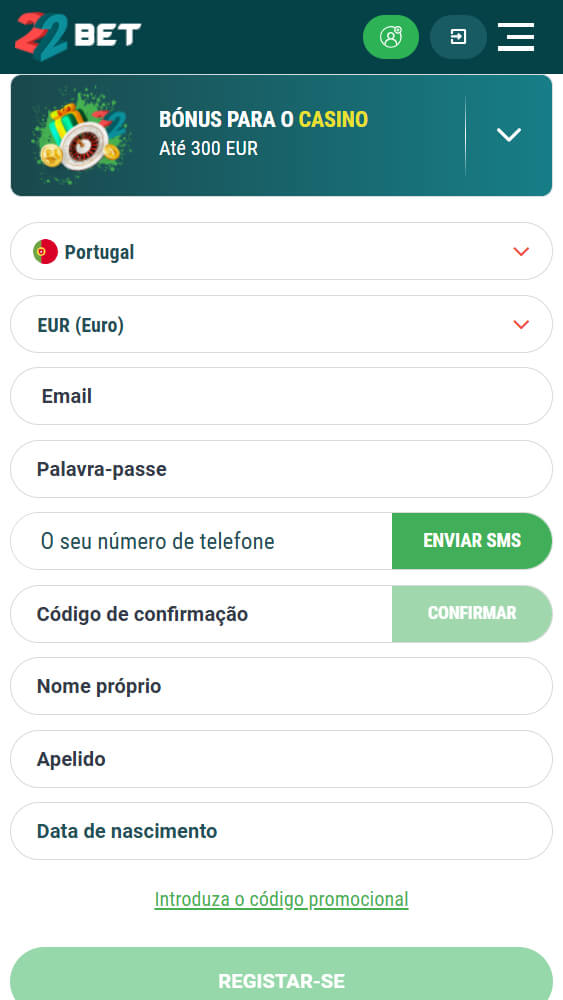Select the Palavra-passe field
The height and width of the screenshot is (1000, 563).
pyautogui.click(x=281, y=469)
